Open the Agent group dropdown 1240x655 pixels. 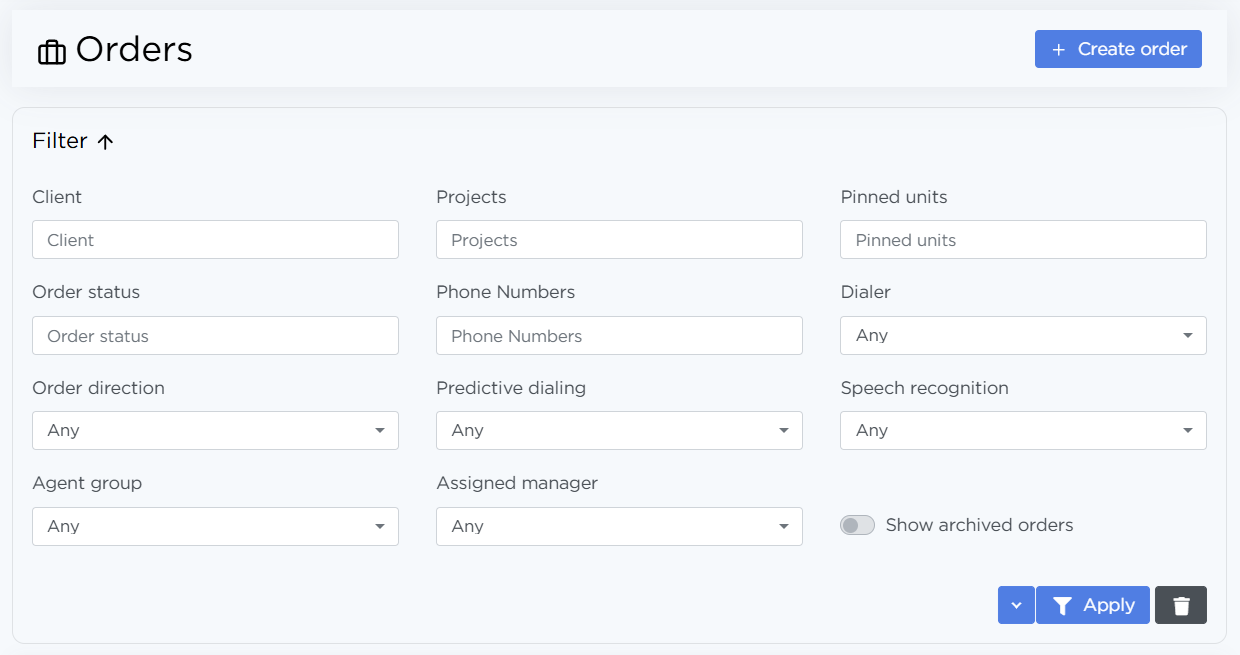(x=215, y=526)
